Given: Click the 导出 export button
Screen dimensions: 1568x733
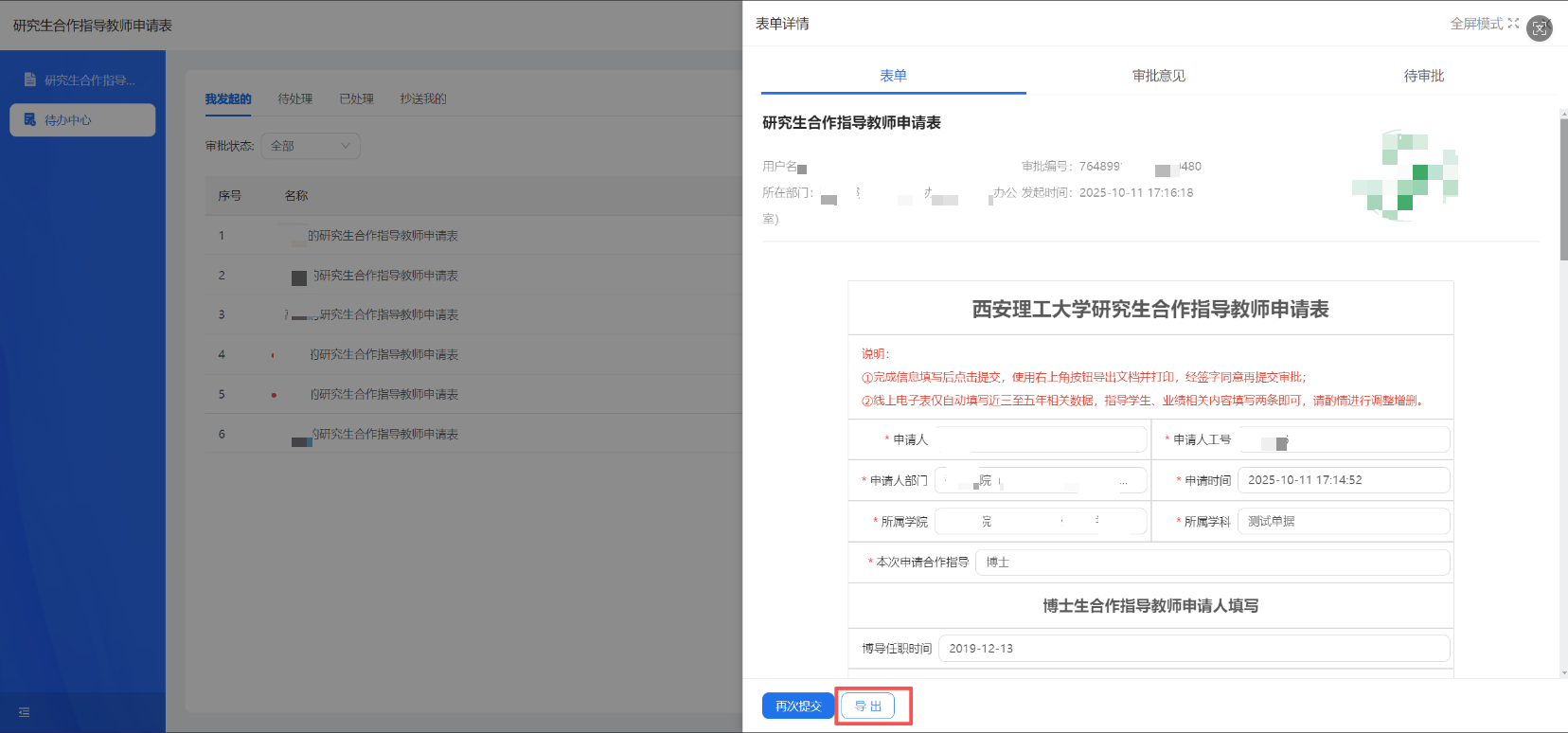Looking at the screenshot, I should click(x=867, y=706).
